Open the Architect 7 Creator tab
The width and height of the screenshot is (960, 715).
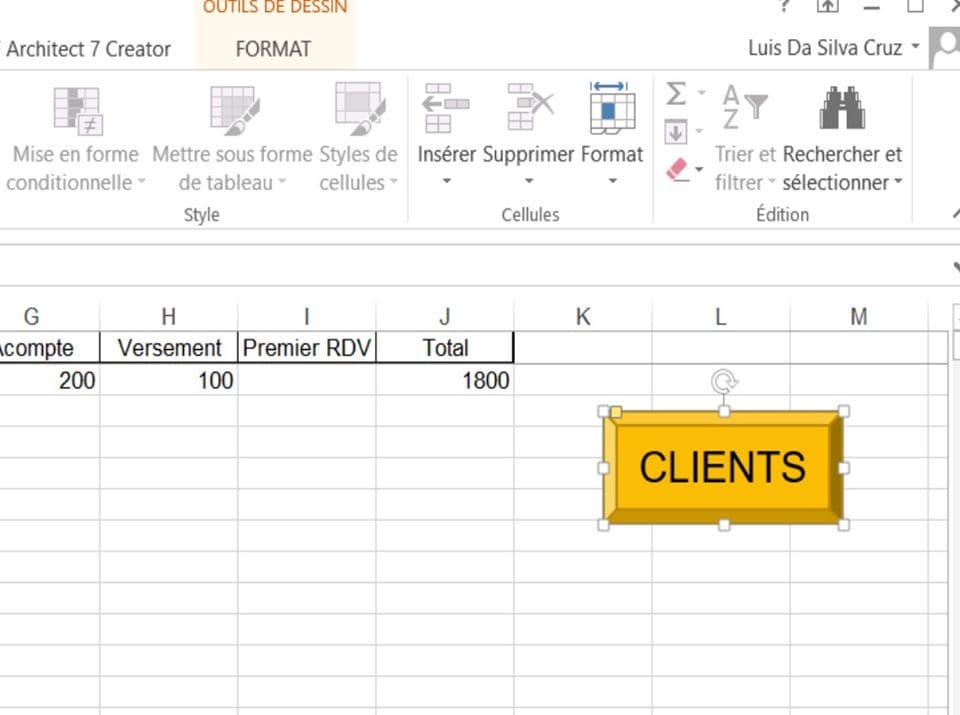tap(88, 49)
